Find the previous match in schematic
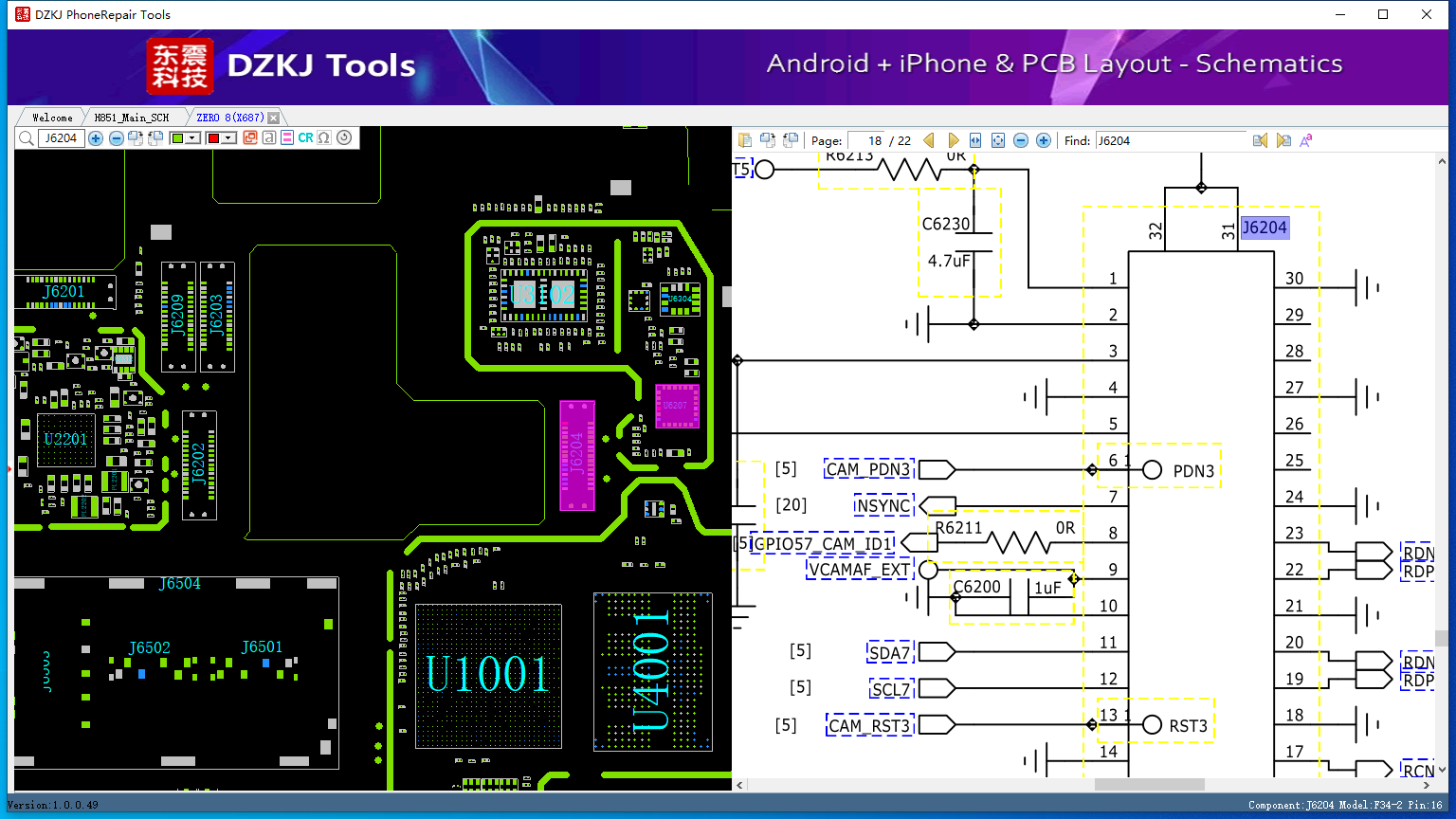The image size is (1456, 819). pyautogui.click(x=1260, y=140)
